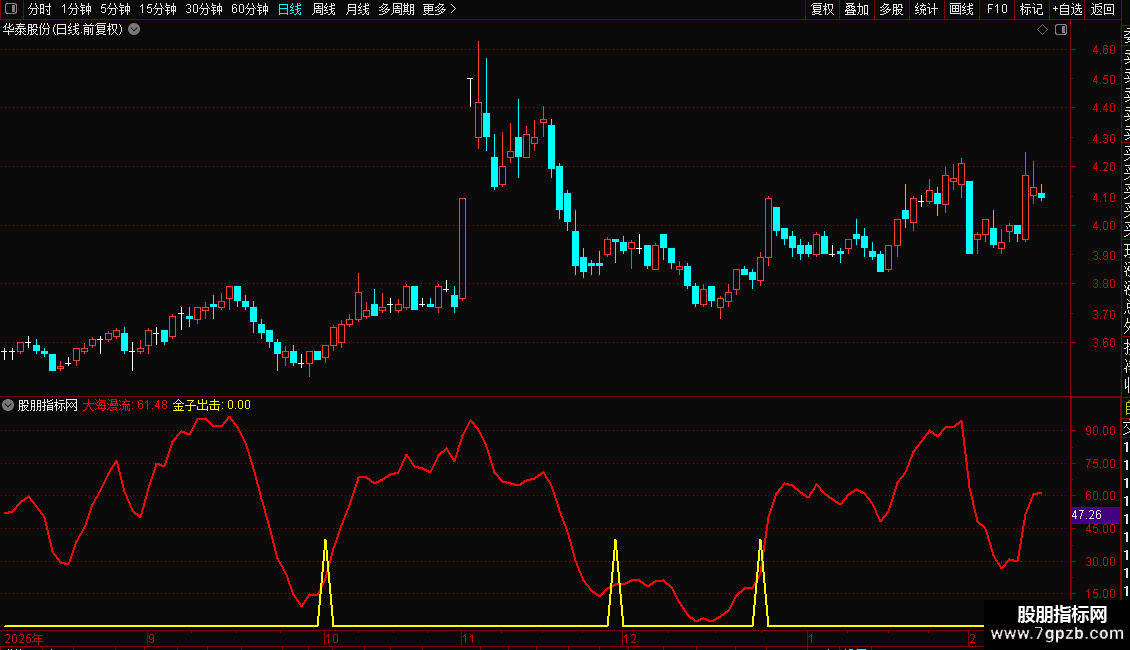Screen dimensions: 1130x650
Task: Open F10 company information
Action: click(997, 9)
